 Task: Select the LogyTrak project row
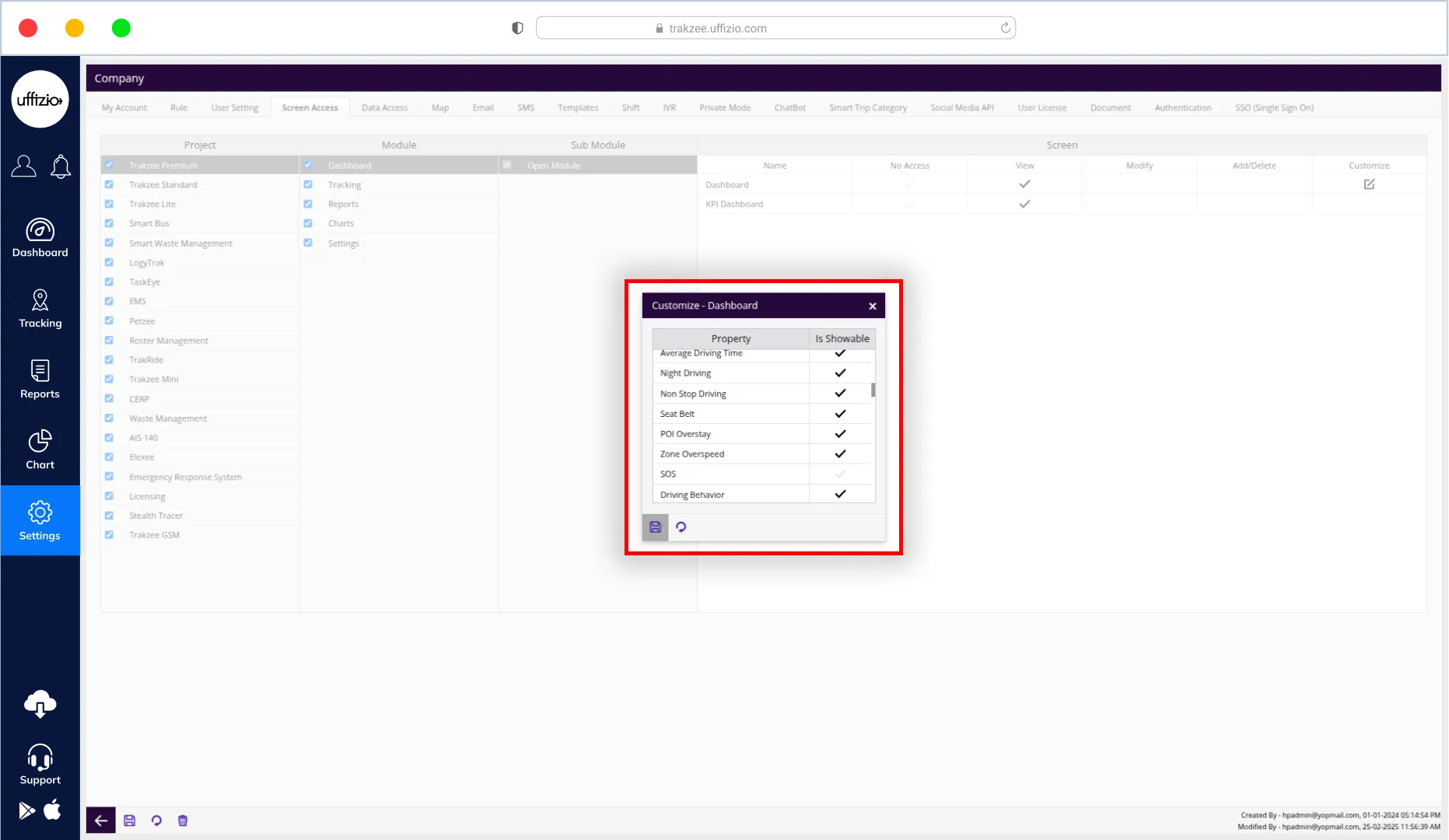click(147, 263)
